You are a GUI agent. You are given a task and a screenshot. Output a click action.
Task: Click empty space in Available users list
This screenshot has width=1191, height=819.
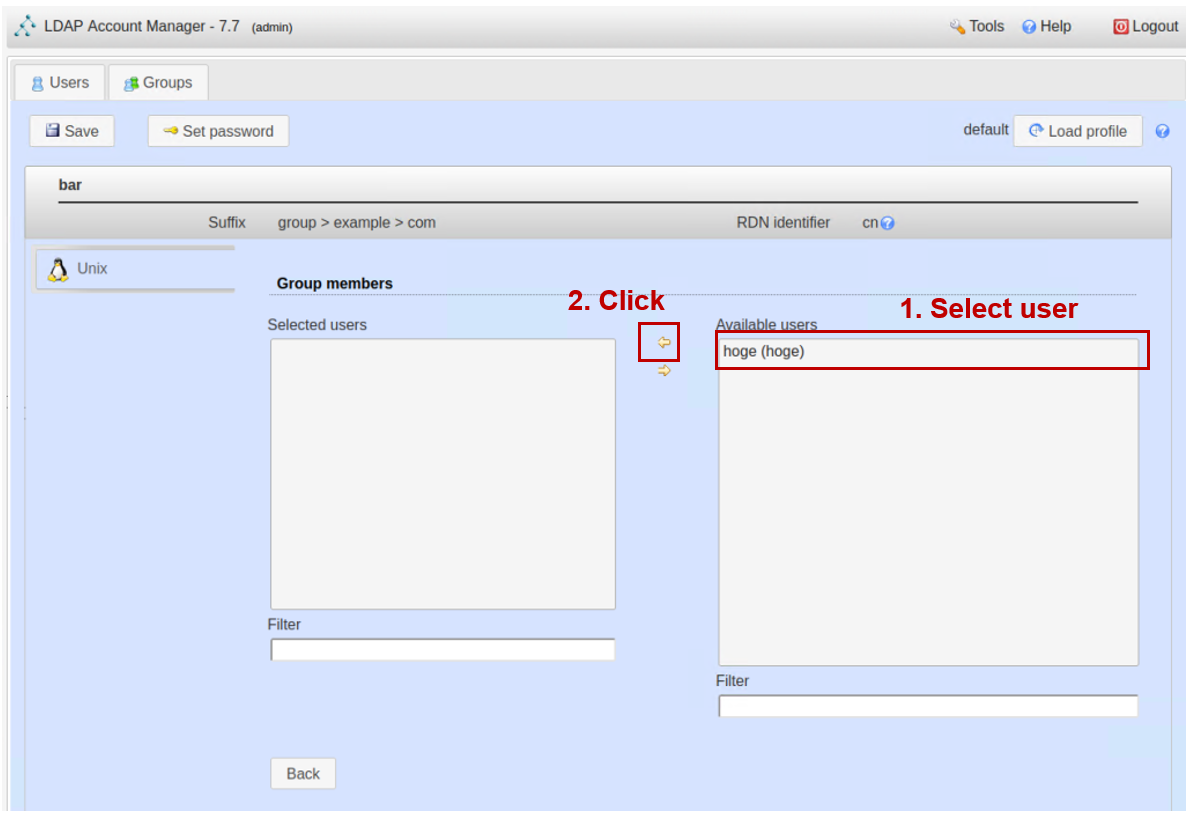pos(927,520)
